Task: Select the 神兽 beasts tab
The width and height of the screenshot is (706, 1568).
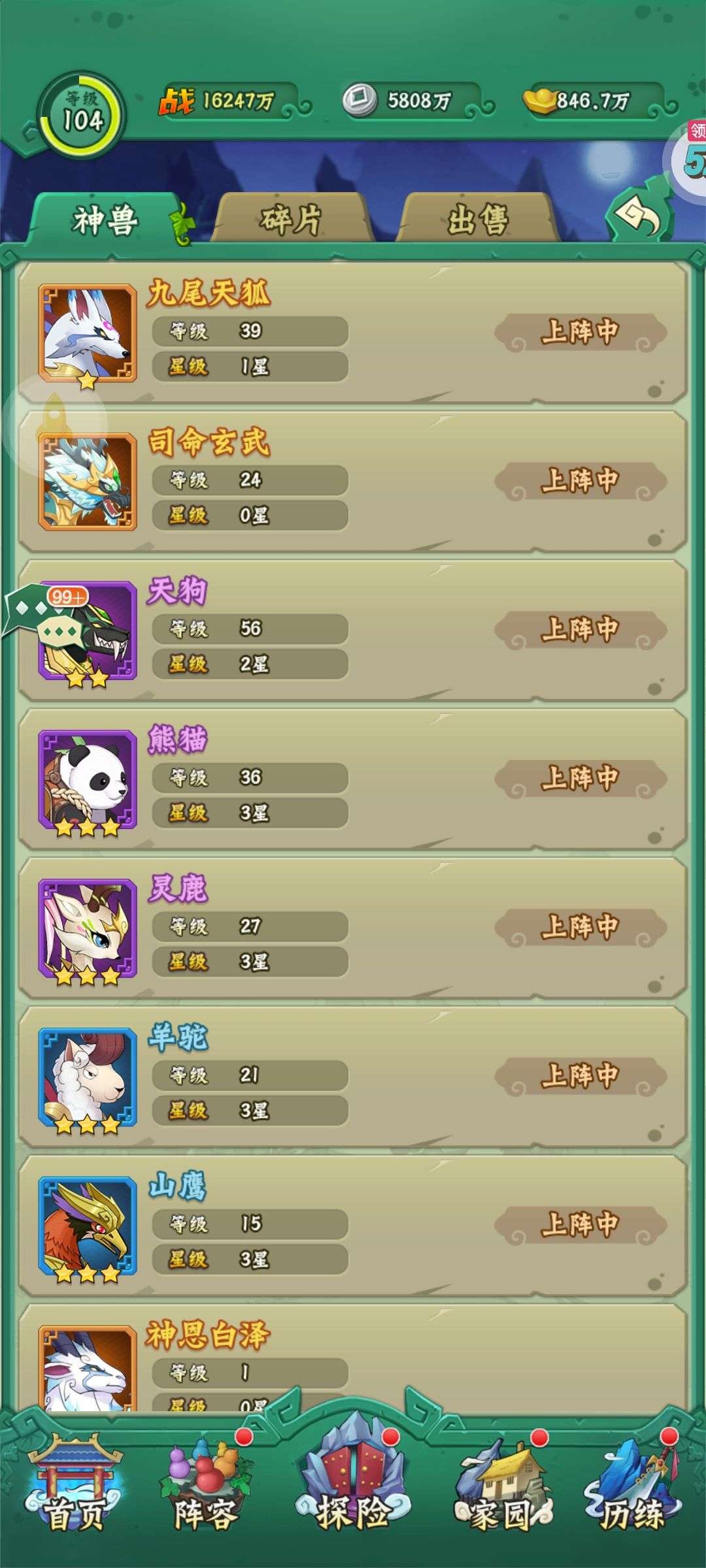Action: click(106, 220)
